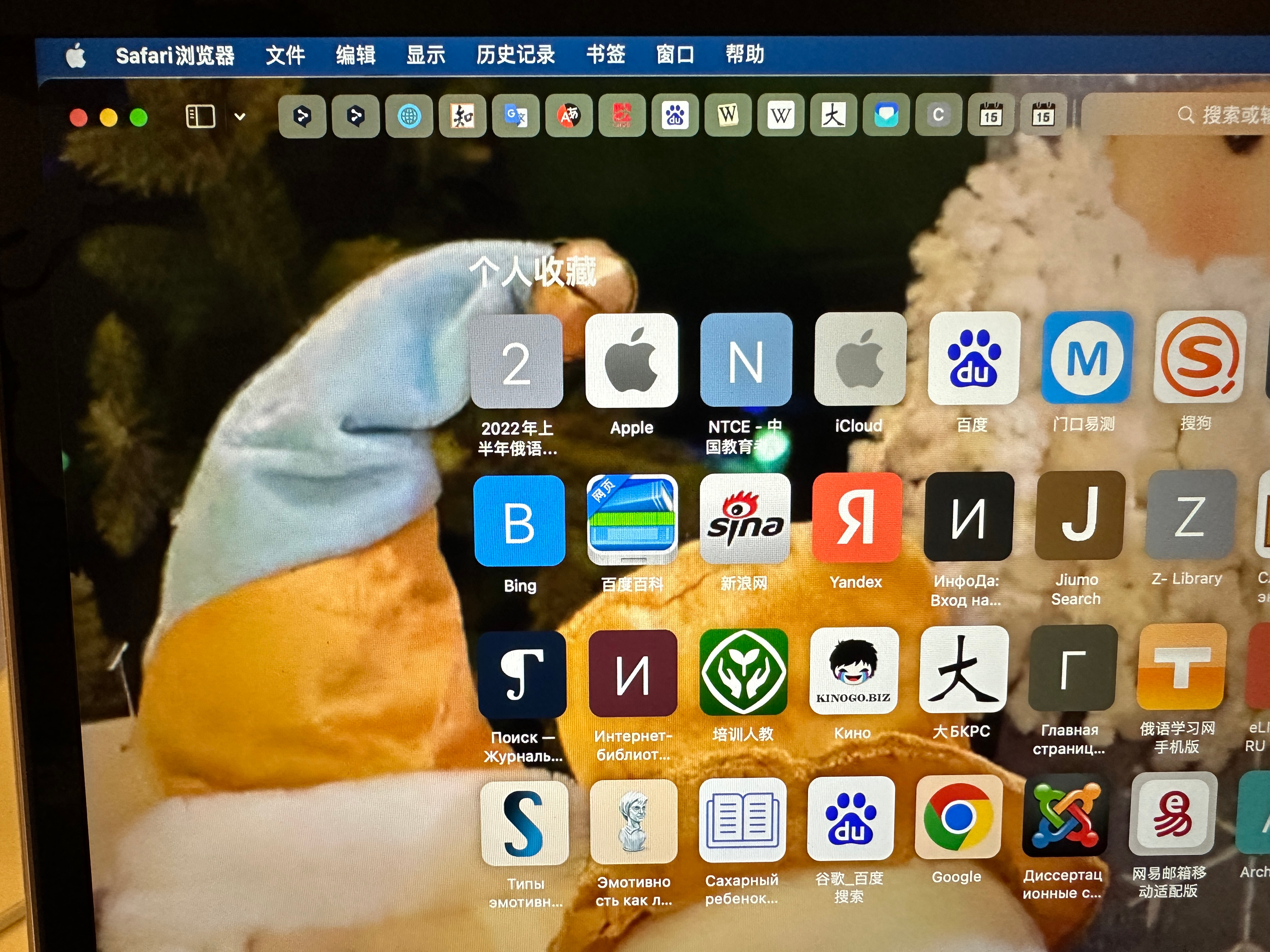Screen dimensions: 1270x952
Task: Open the 编辑 menu
Action: pyautogui.click(x=356, y=55)
